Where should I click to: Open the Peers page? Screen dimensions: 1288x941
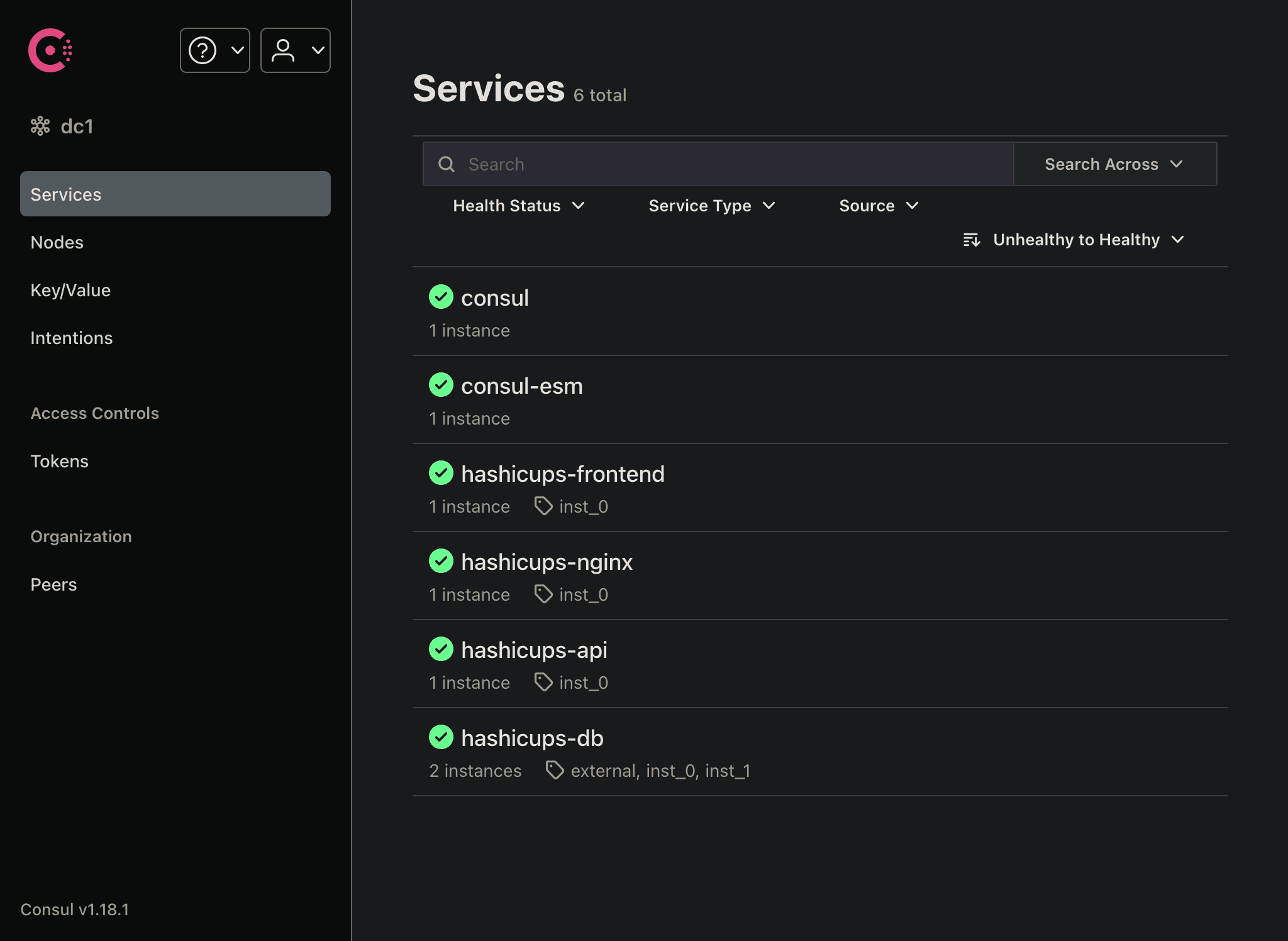53,584
